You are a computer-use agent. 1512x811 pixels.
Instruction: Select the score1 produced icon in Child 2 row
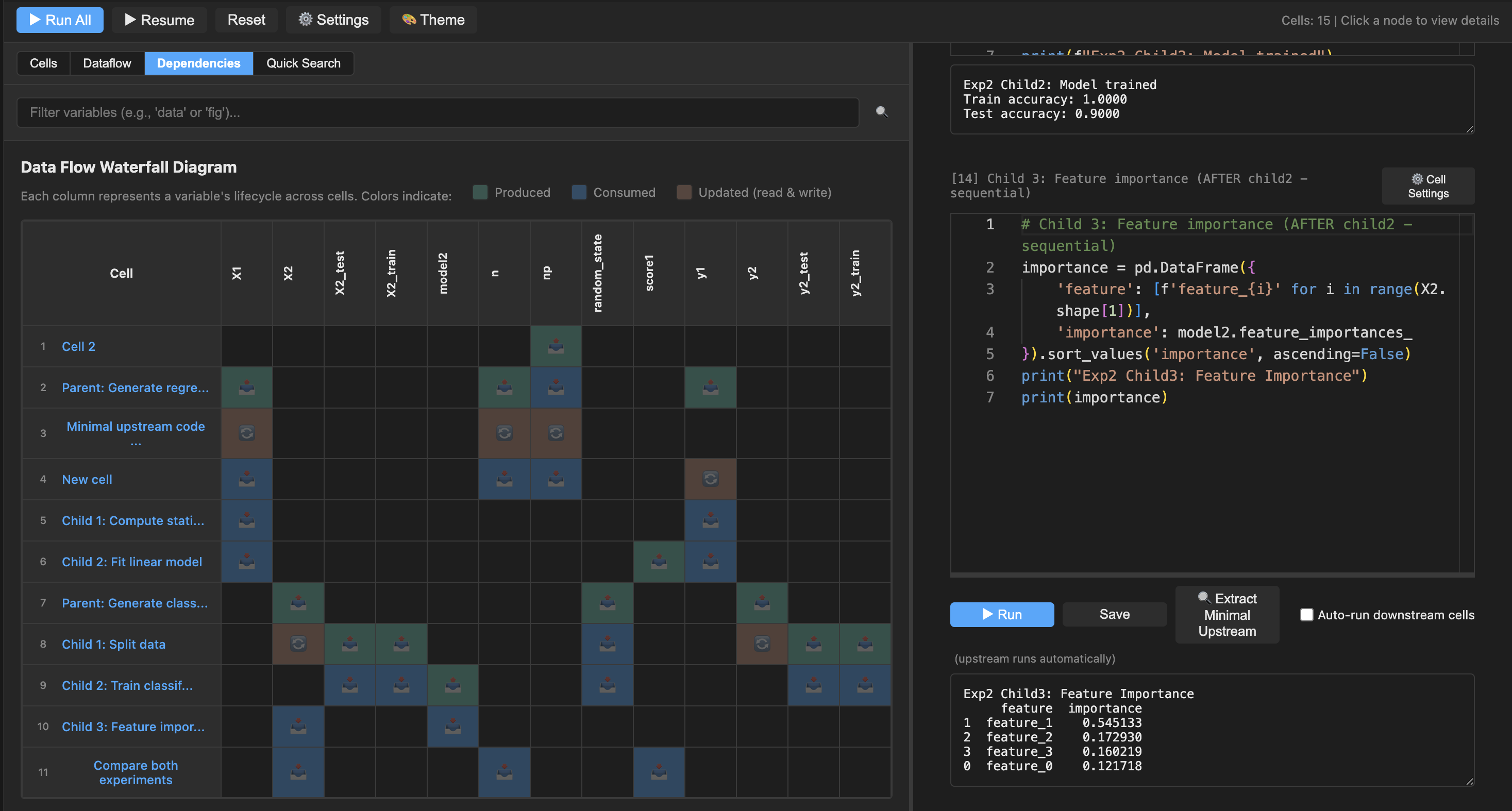pyautogui.click(x=659, y=562)
